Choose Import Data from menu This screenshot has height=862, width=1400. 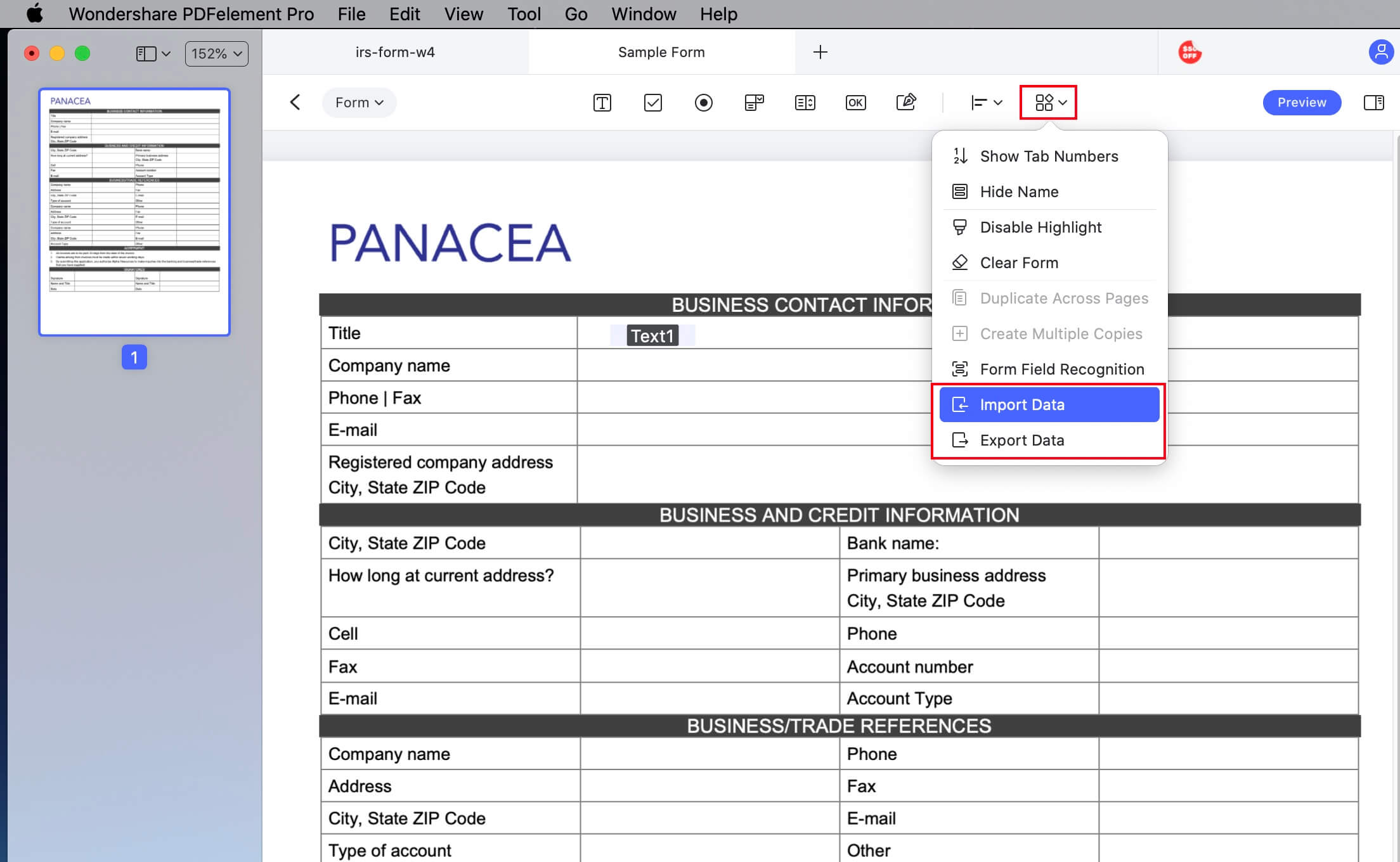click(1049, 404)
